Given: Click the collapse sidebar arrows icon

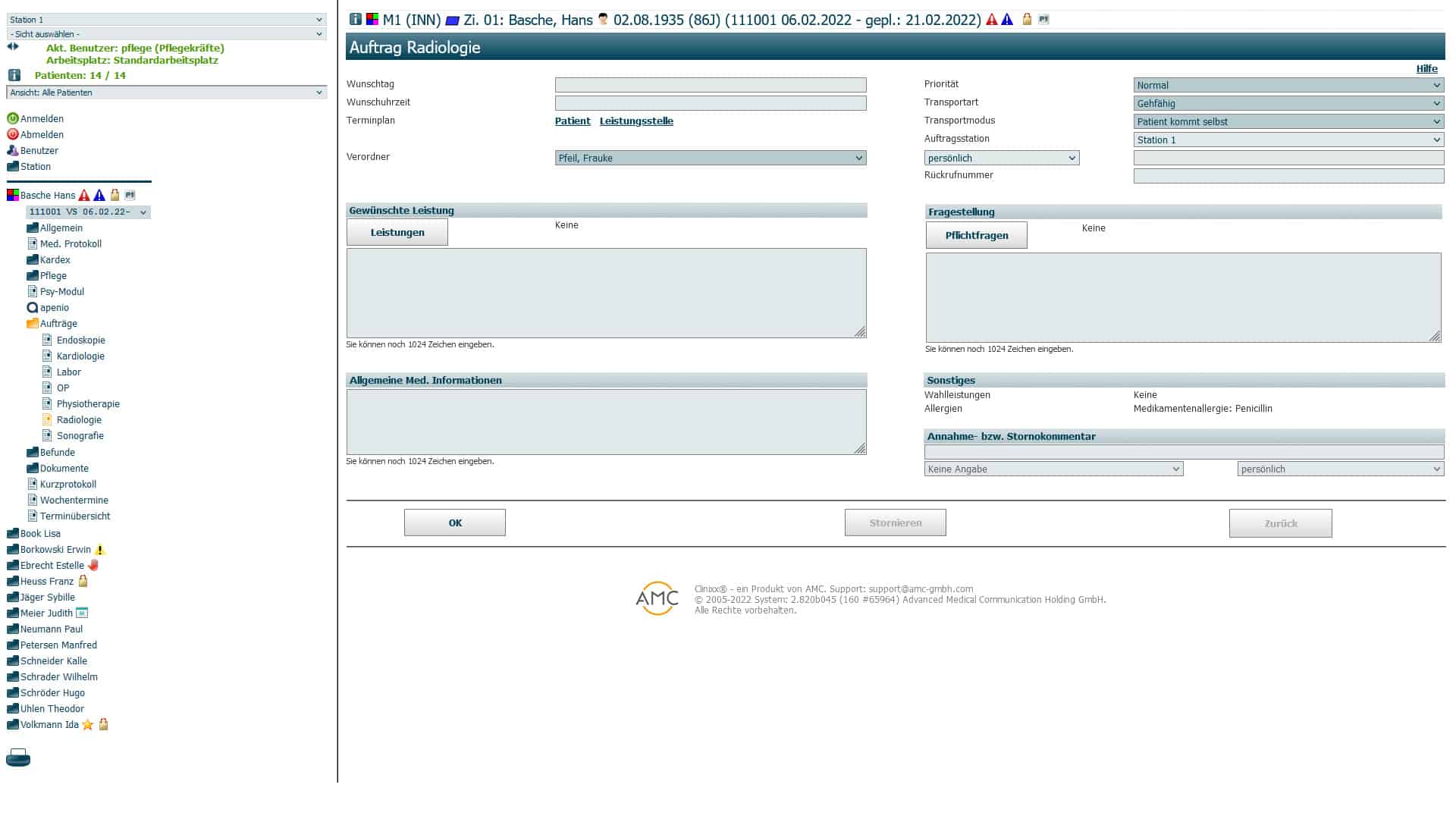Looking at the screenshot, I should (12, 47).
